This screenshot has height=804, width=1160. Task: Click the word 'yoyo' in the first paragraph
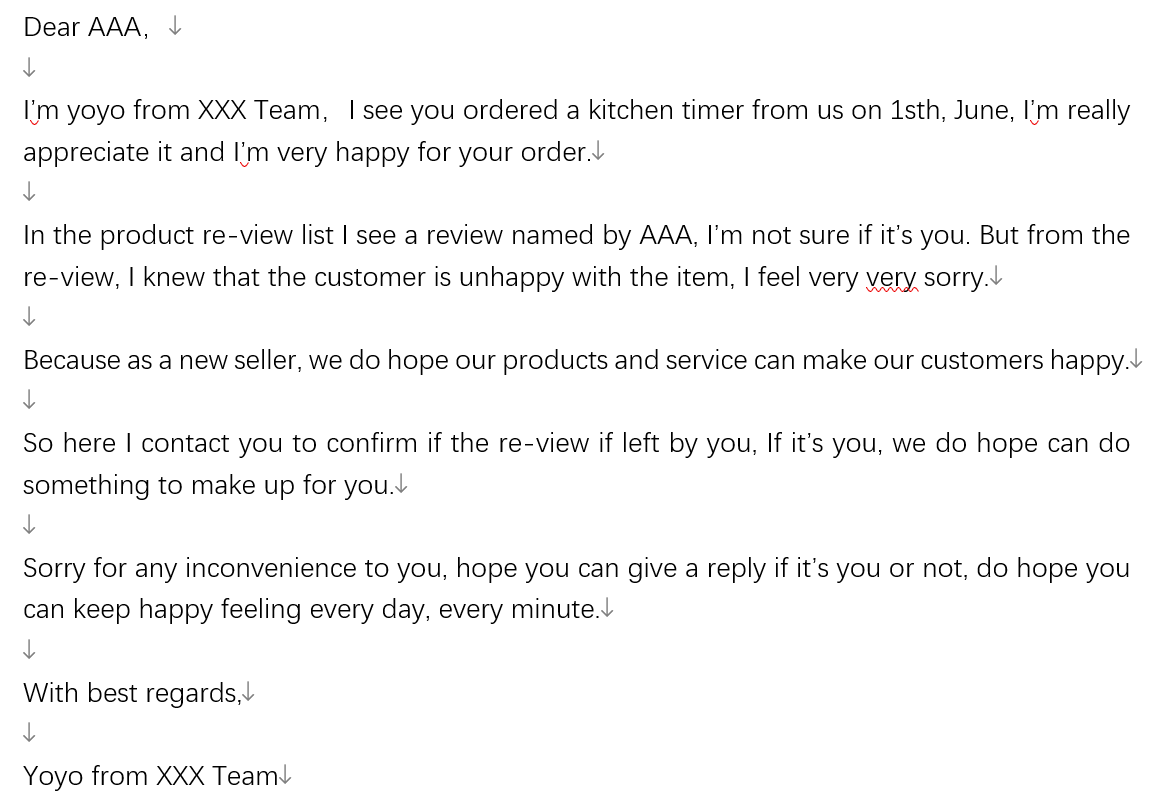click(x=96, y=111)
